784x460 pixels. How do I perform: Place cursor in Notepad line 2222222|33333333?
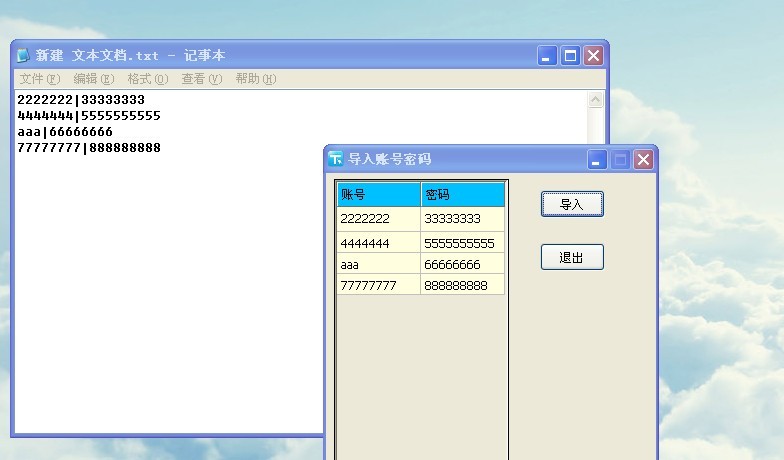coord(81,100)
